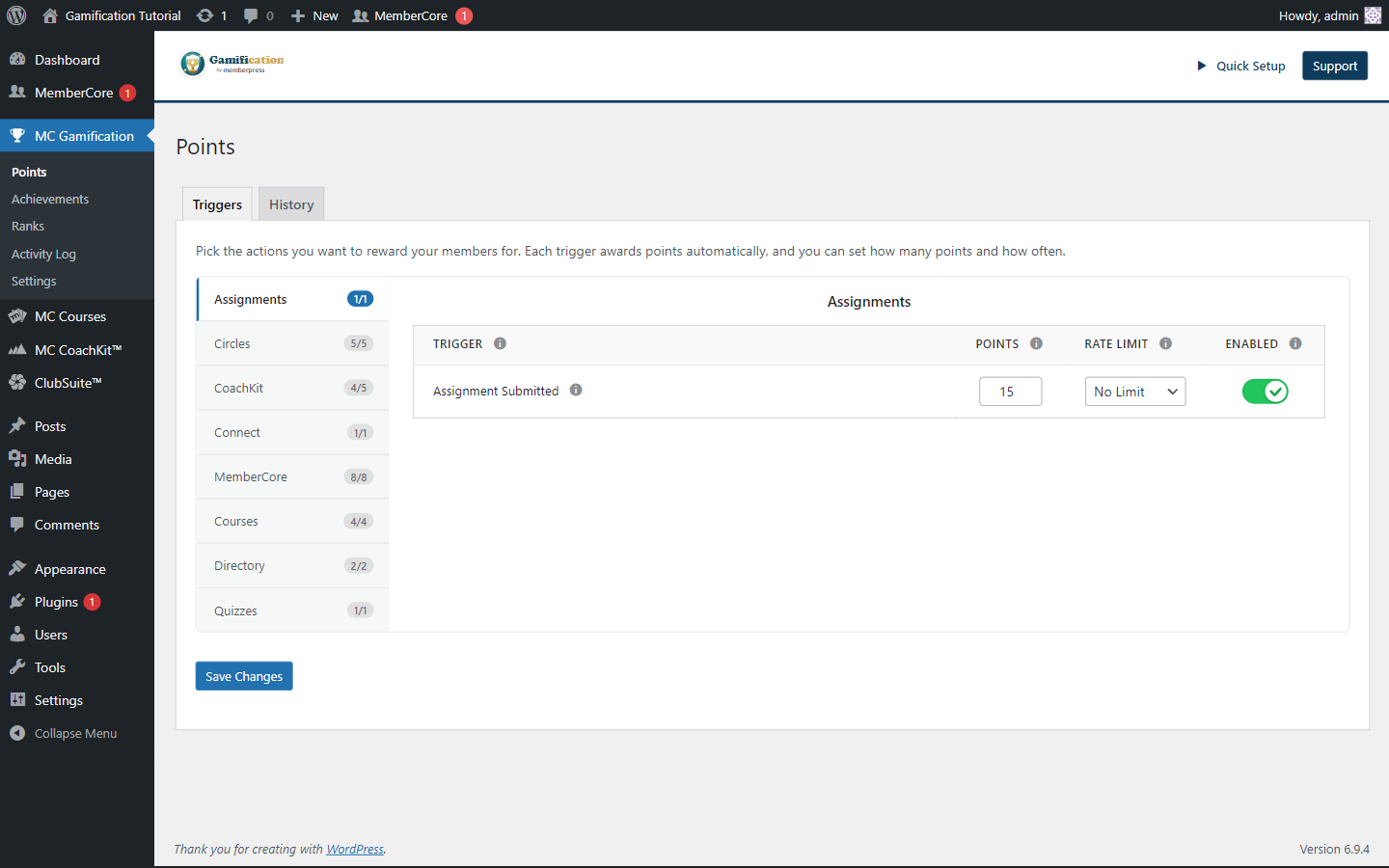Click the Save Changes button
Viewport: 1389px width, 868px height.
(244, 676)
